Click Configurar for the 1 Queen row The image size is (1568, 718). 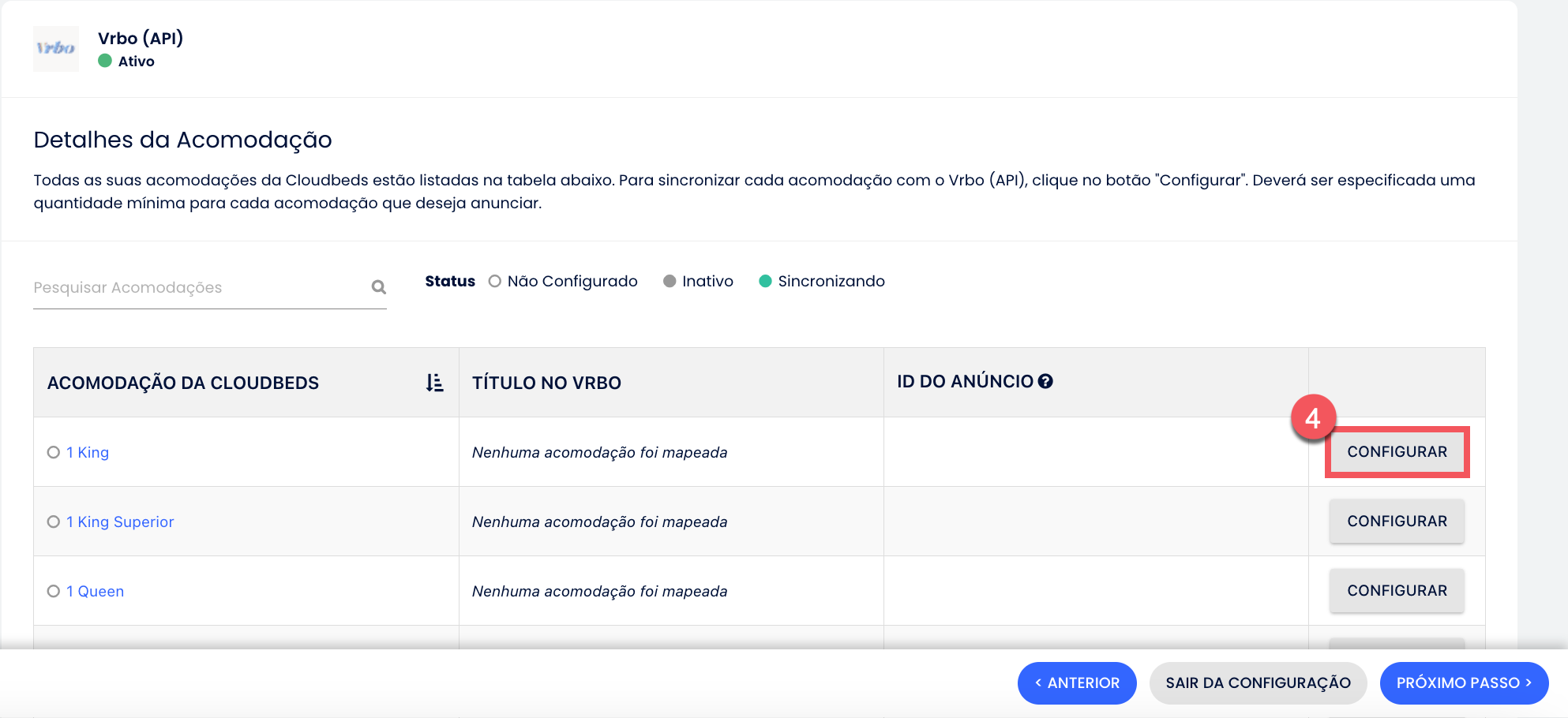1397,591
